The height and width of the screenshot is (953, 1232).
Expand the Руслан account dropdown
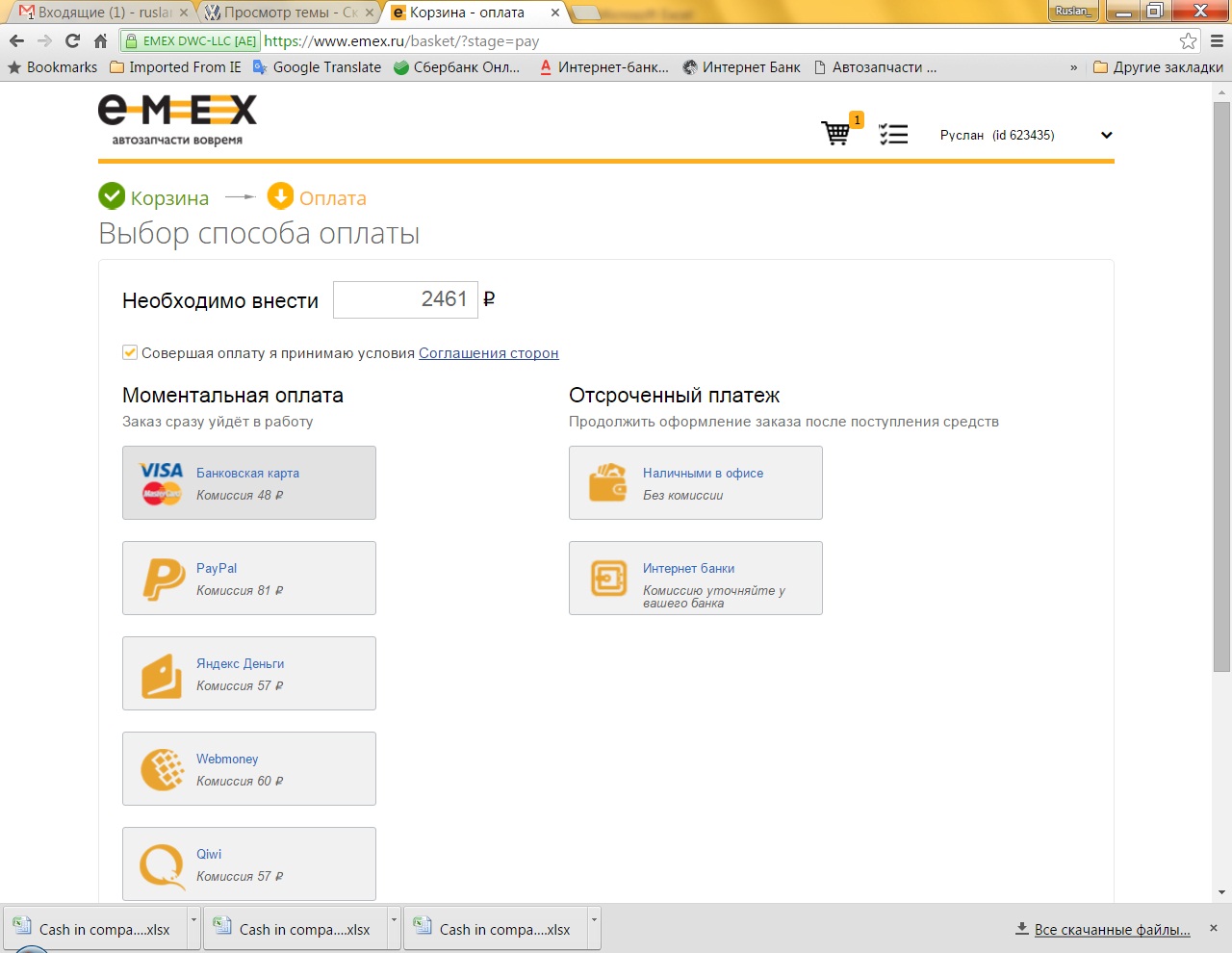[1106, 136]
